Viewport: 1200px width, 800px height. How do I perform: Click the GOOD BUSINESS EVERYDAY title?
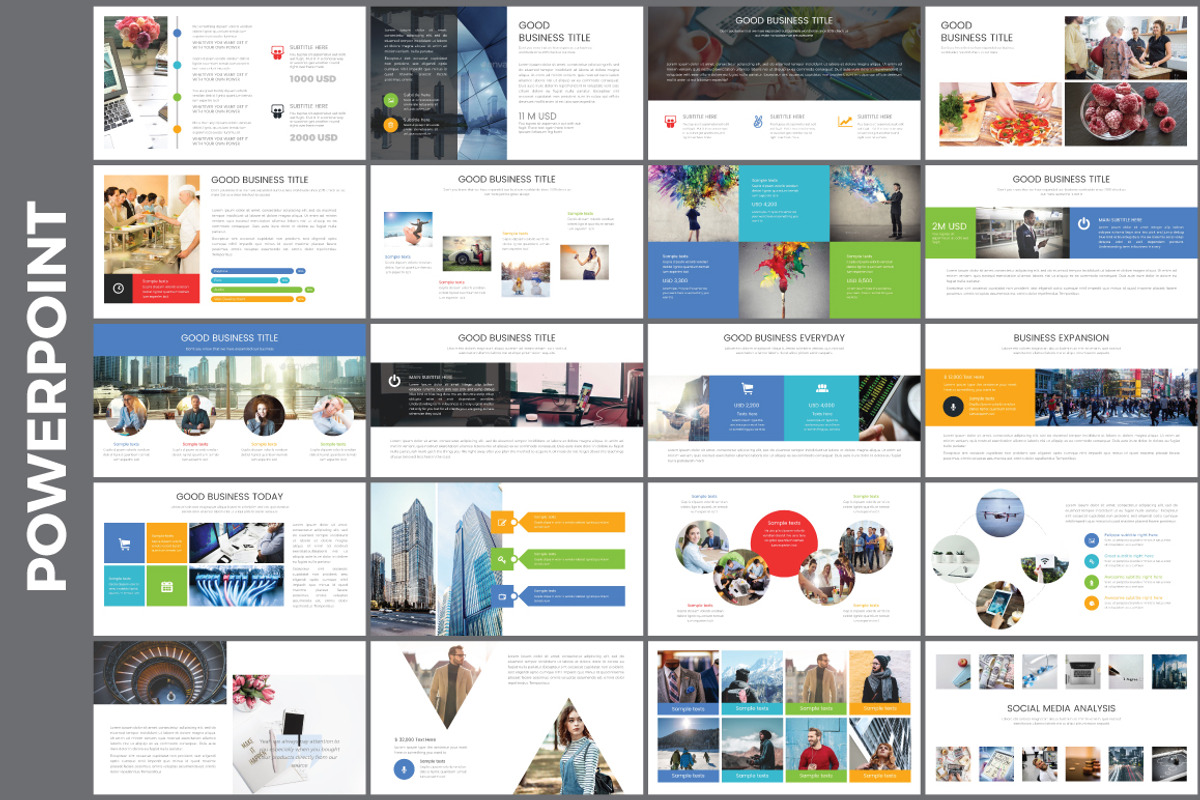(x=784, y=338)
